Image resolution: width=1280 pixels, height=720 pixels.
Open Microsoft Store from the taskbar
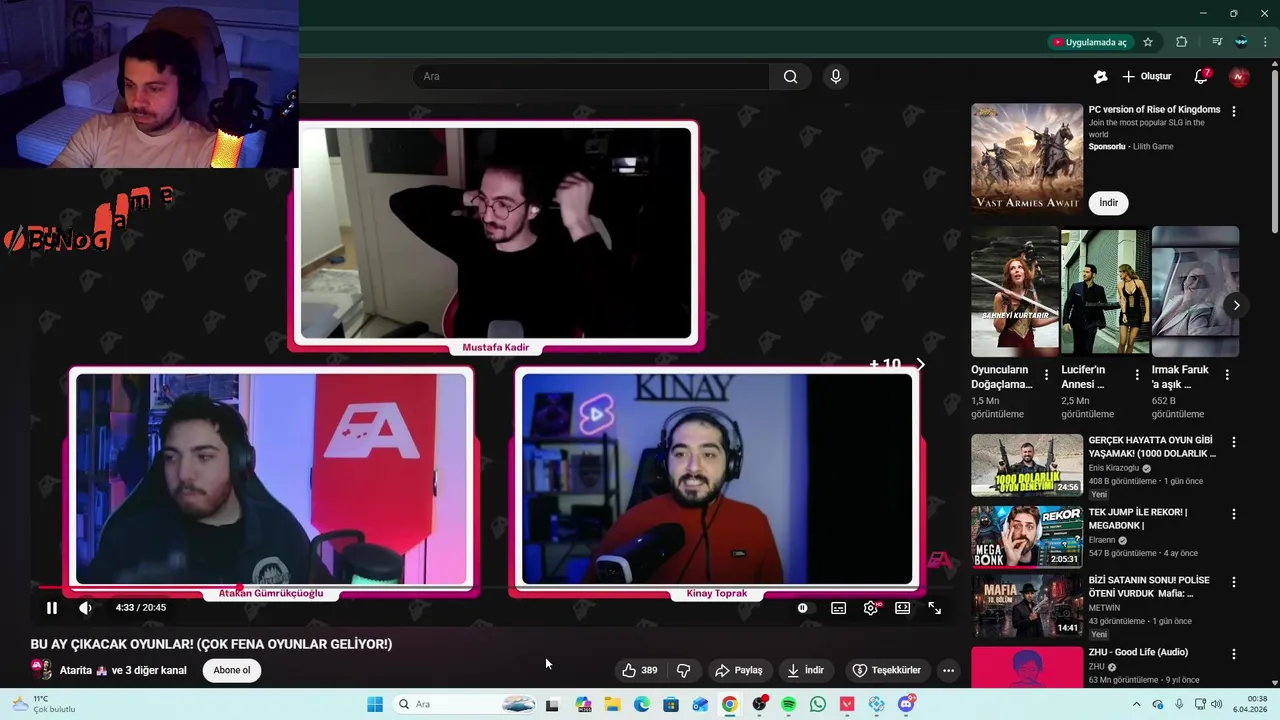[x=671, y=705]
